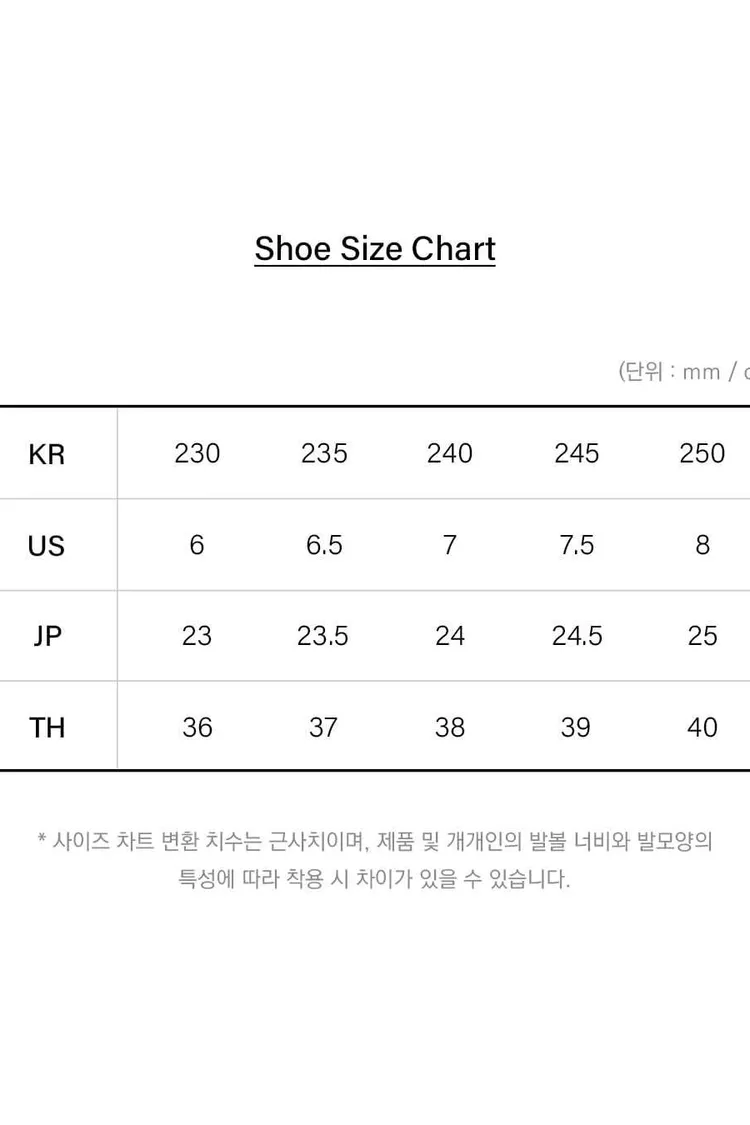Click US size 6.5 cell
This screenshot has width=750, height=1125.
(324, 545)
